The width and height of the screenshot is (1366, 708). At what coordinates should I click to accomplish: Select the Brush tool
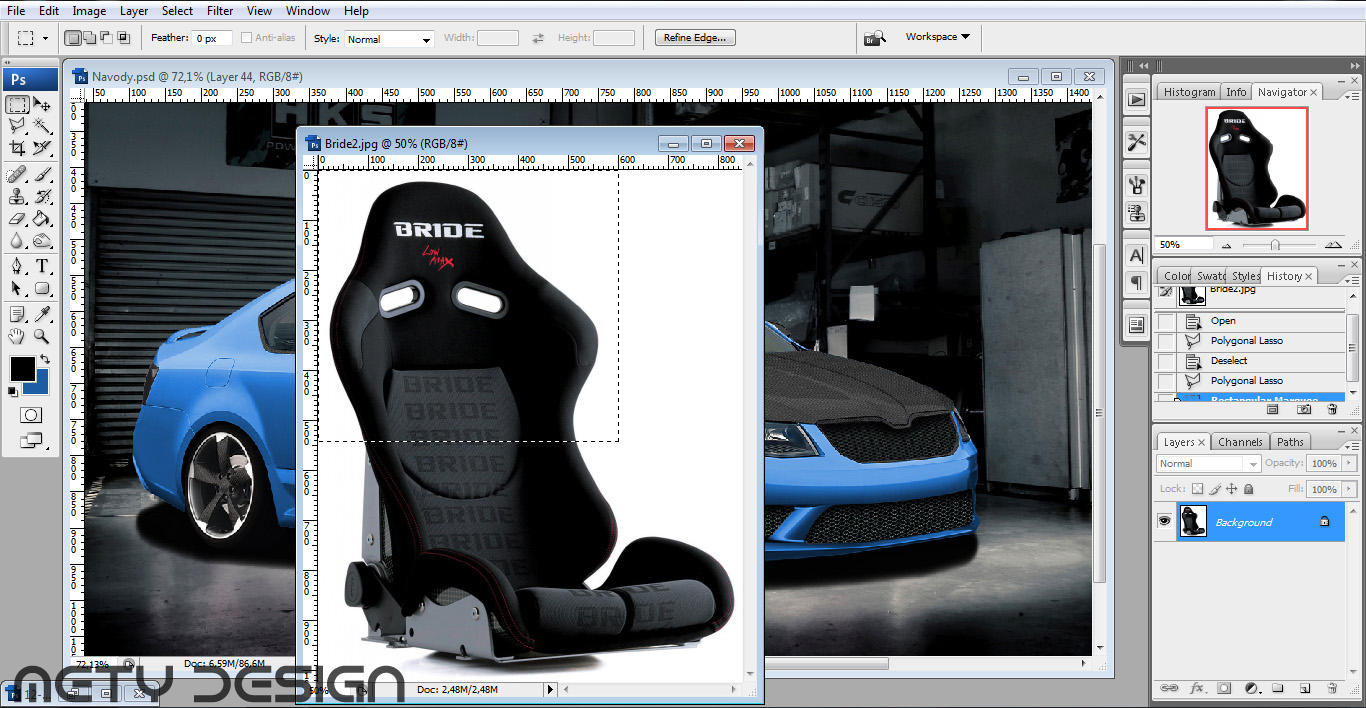tap(42, 174)
